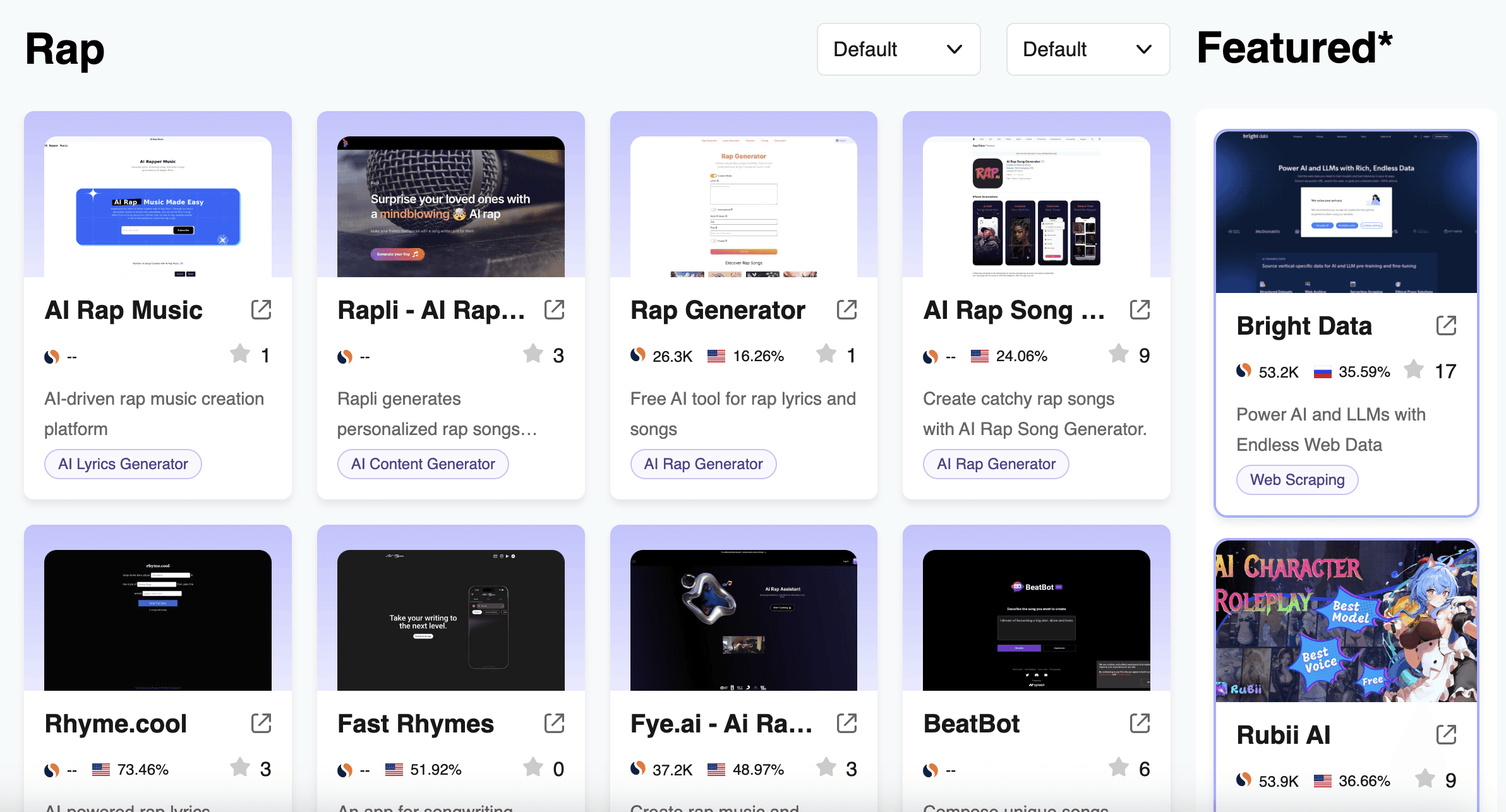Click star icon on Rhyme.cool card

240,767
